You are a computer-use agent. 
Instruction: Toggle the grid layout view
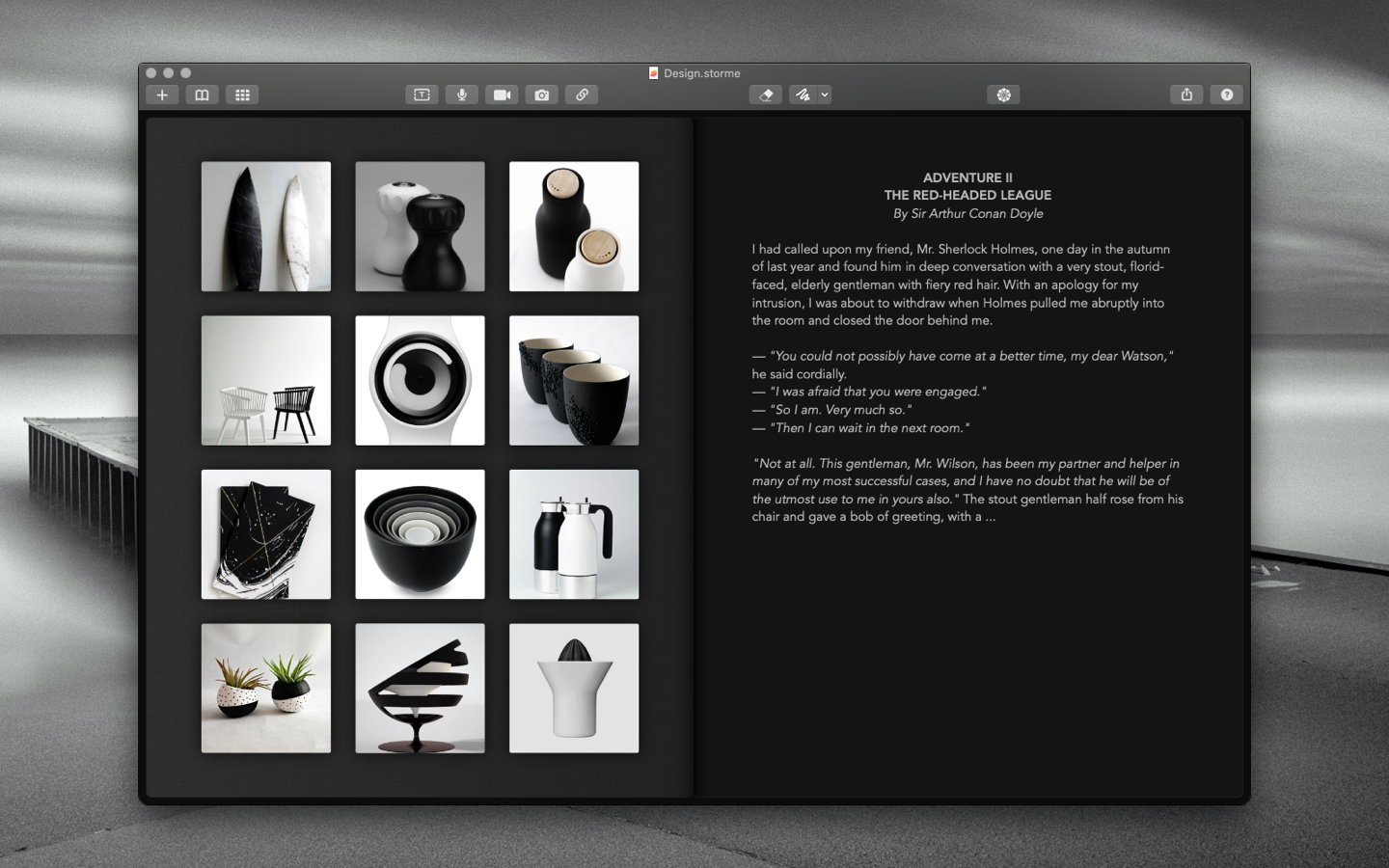click(242, 95)
